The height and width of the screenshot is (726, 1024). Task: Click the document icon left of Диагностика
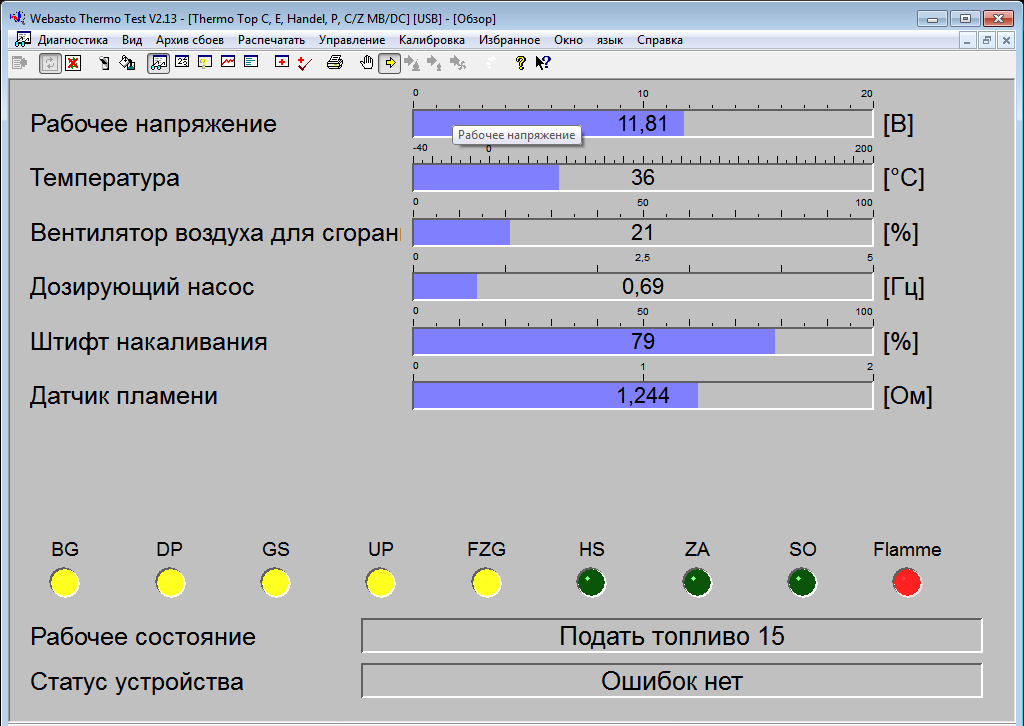click(23, 40)
